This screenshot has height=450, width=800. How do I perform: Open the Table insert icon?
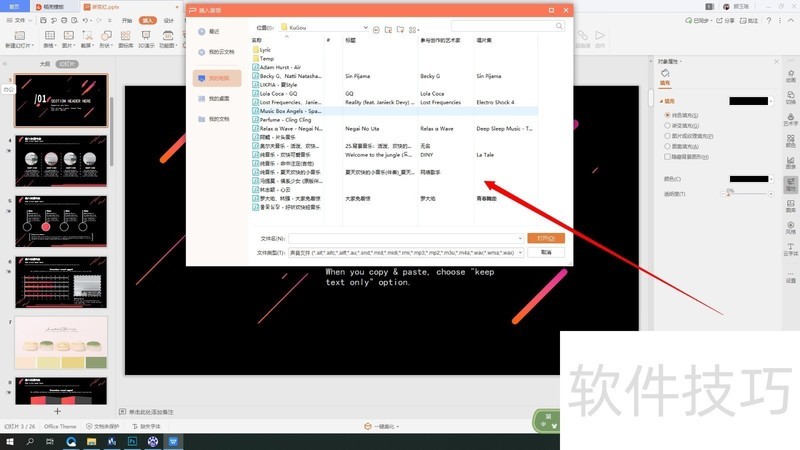tap(49, 36)
